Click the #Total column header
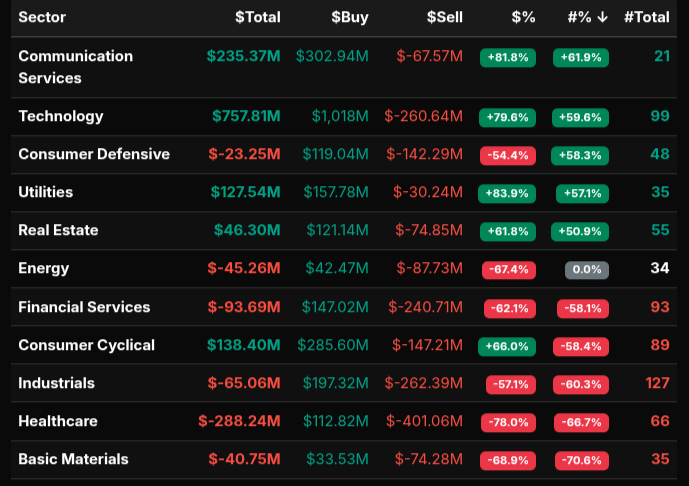 coord(646,17)
